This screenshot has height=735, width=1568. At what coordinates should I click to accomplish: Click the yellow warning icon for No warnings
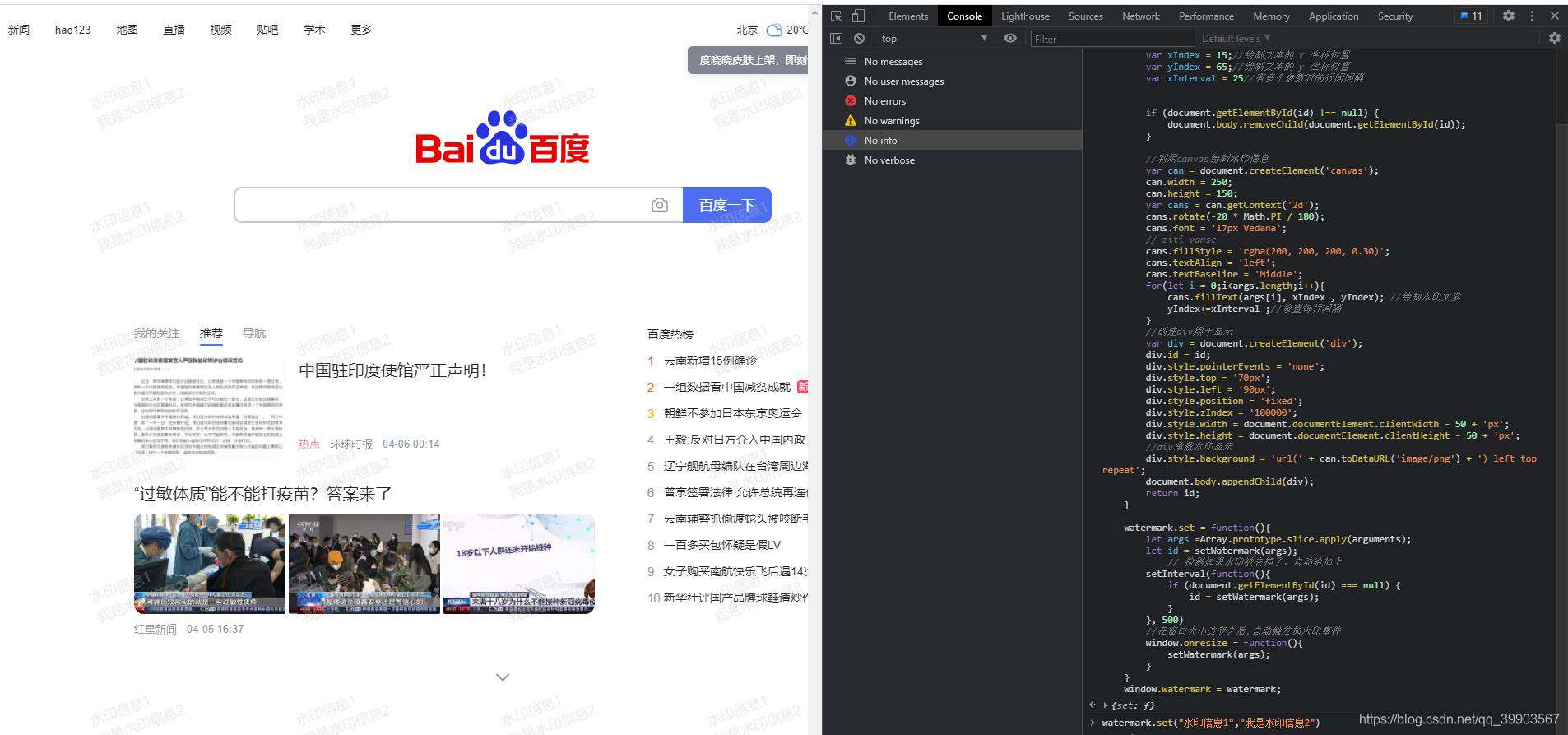point(851,120)
